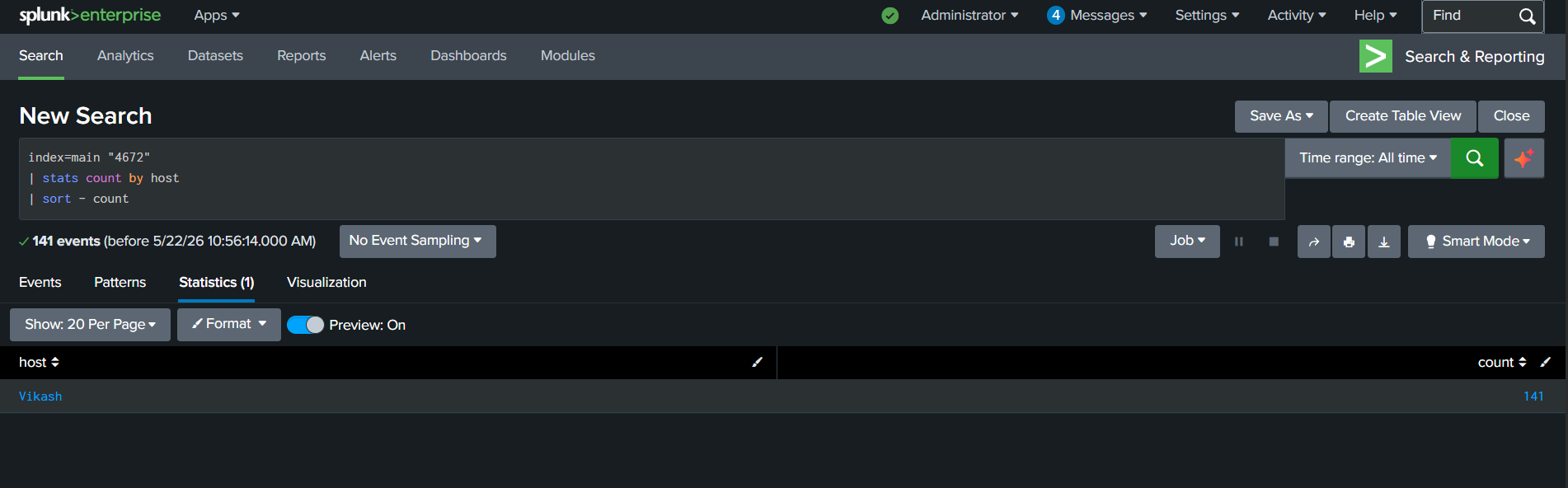Edit the host column with pencil icon
The height and width of the screenshot is (488, 1568).
coord(757,362)
